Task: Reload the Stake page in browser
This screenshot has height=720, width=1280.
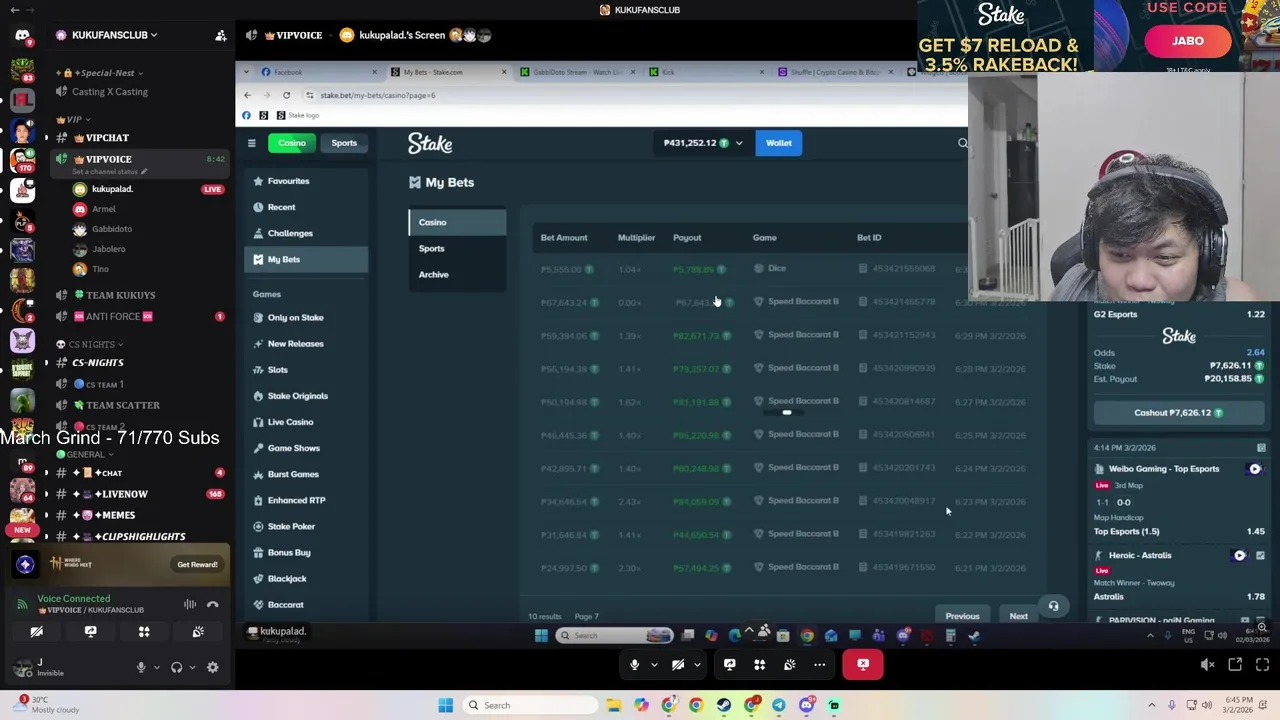Action: coord(286,95)
